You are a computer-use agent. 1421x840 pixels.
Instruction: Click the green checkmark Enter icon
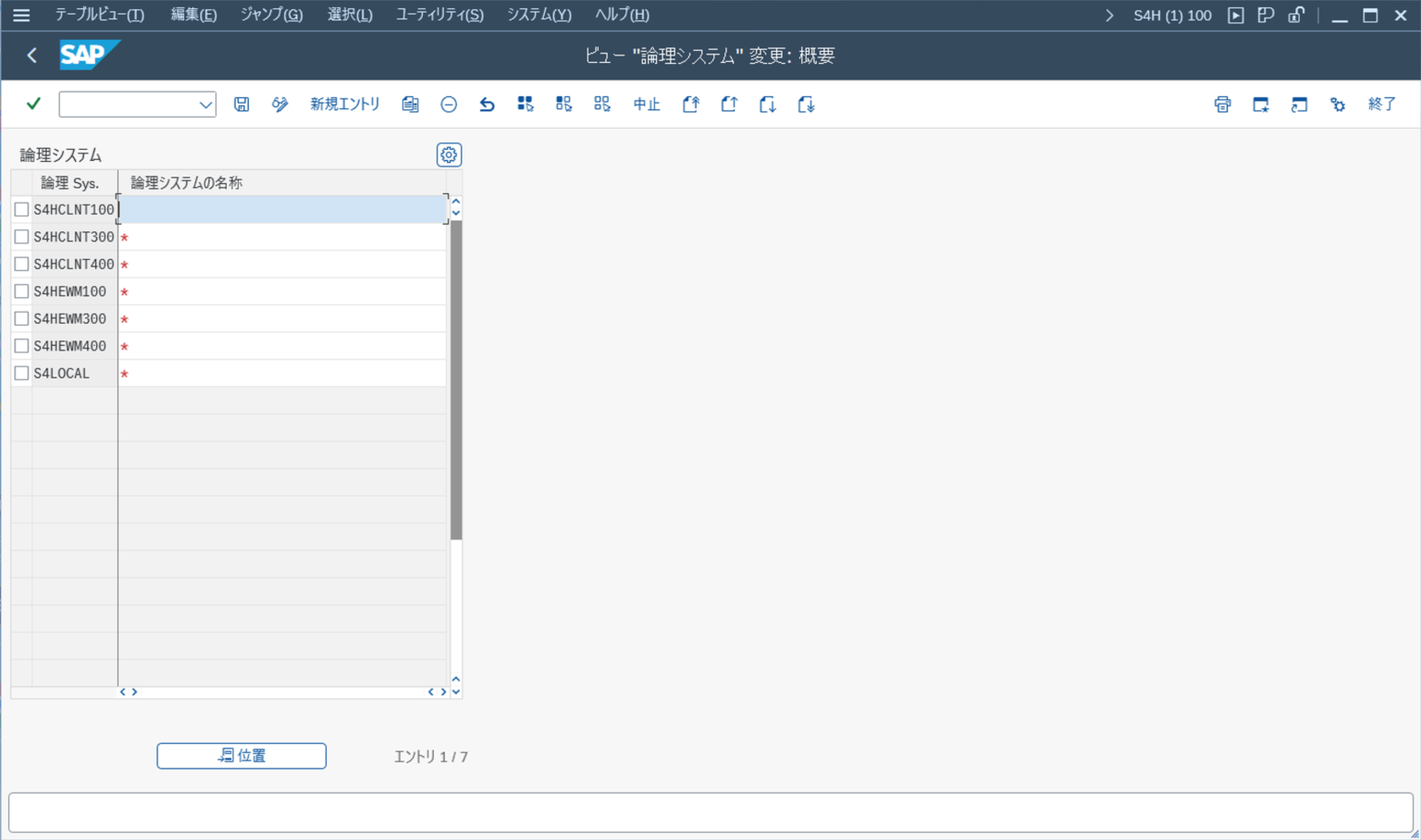point(33,104)
